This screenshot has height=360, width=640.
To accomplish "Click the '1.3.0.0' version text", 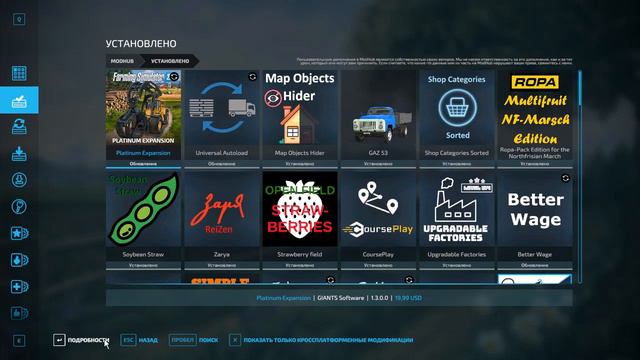I will 380,298.
